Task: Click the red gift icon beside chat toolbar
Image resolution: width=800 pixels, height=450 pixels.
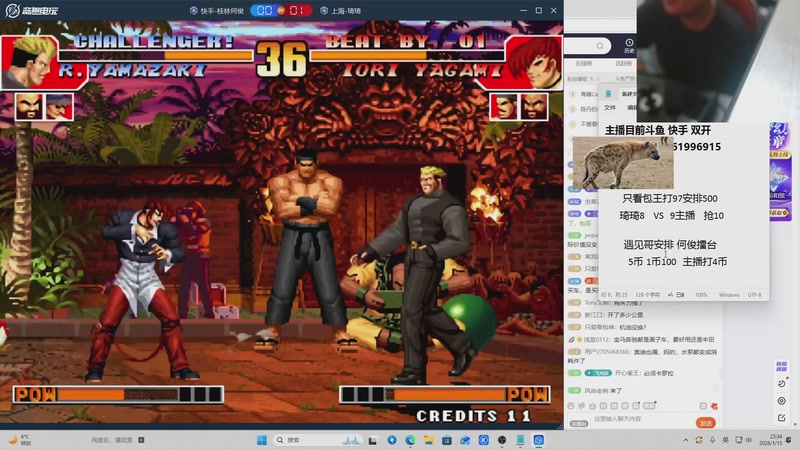Action: pyautogui.click(x=714, y=406)
